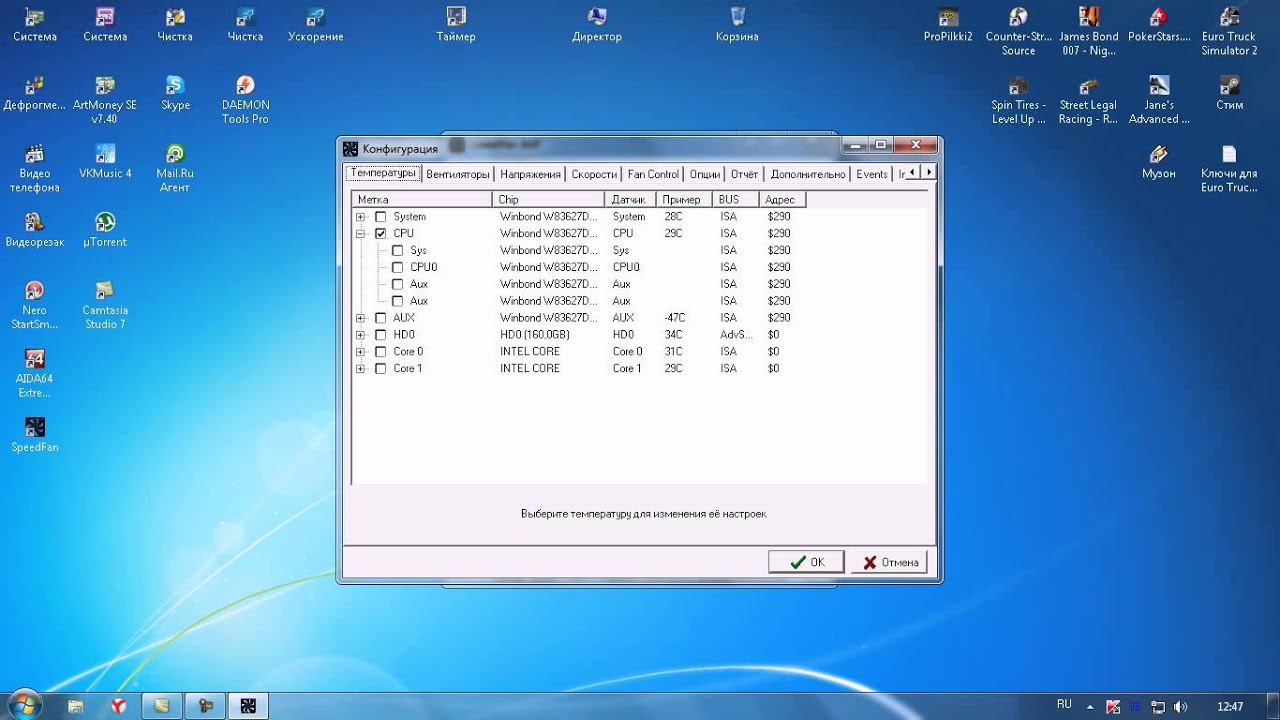1280x720 pixels.
Task: Expand the AUX sensor node
Action: [x=362, y=317]
